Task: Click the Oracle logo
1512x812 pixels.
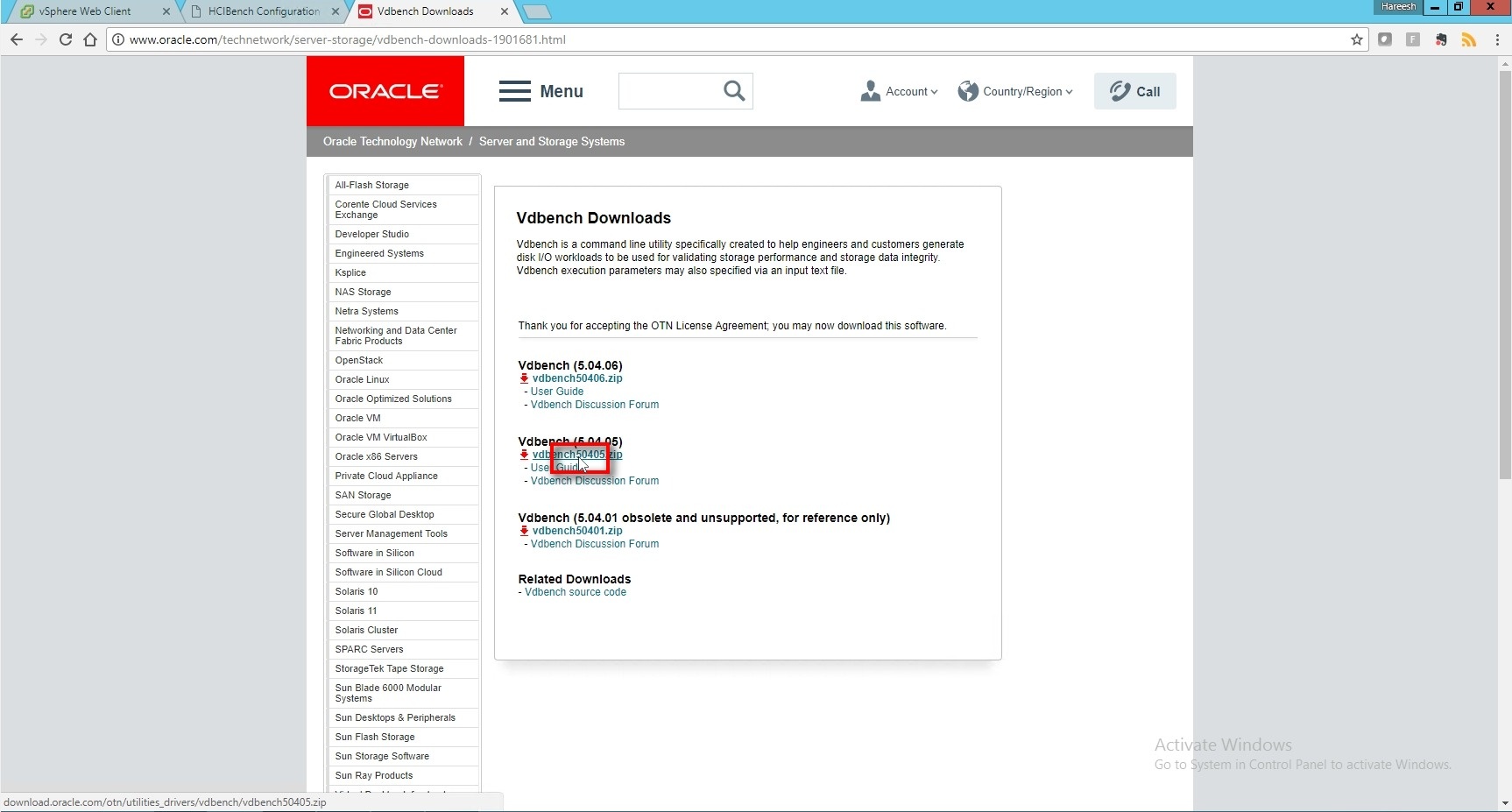Action: point(385,91)
